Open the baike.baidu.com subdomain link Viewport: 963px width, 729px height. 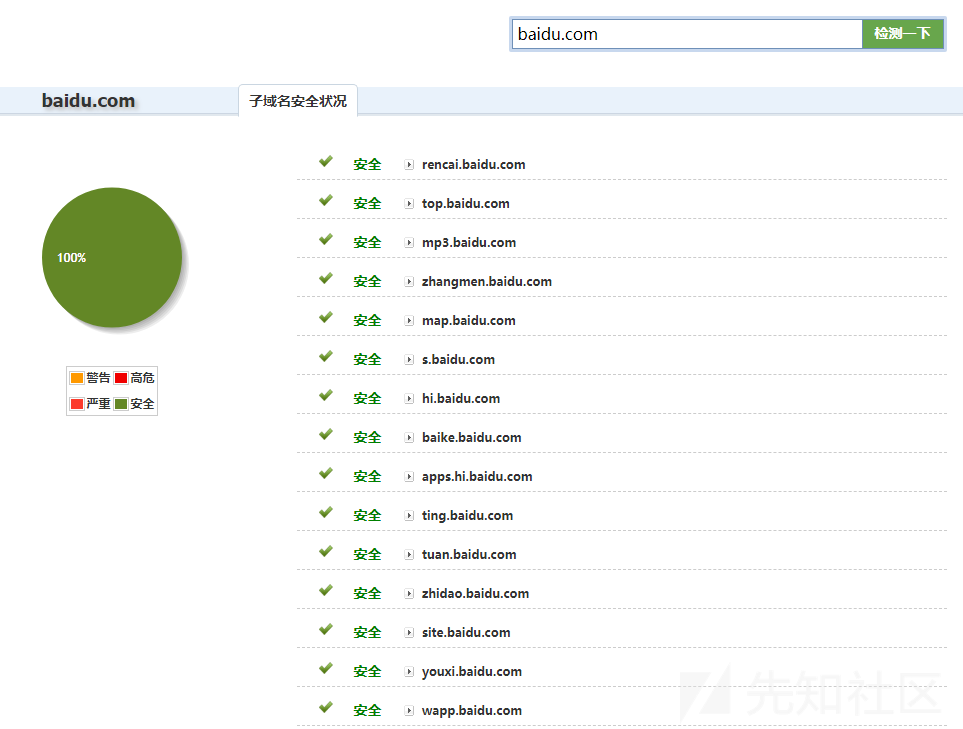click(472, 438)
